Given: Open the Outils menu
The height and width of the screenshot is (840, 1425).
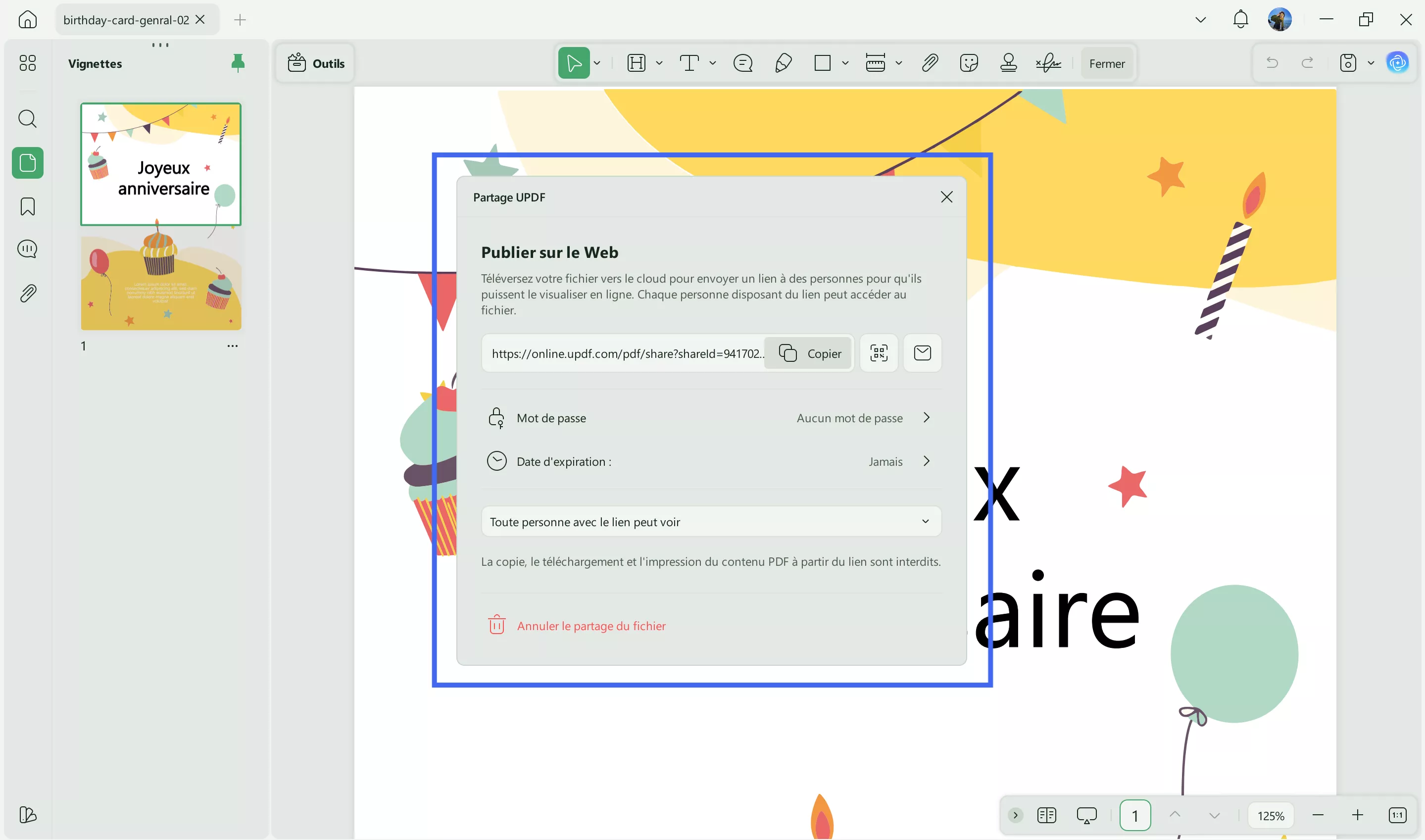Looking at the screenshot, I should coord(315,63).
